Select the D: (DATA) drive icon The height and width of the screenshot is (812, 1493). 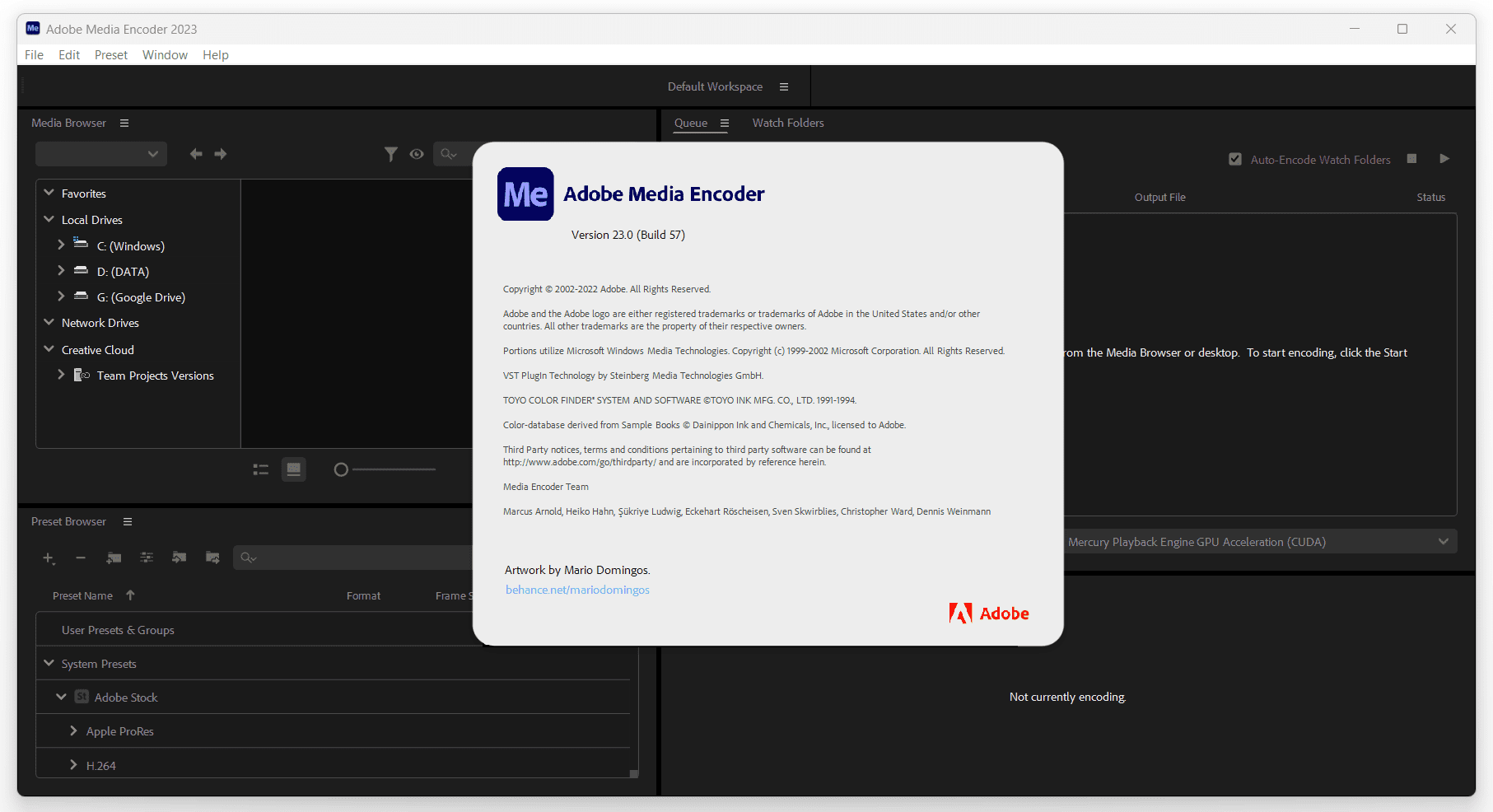coord(81,270)
